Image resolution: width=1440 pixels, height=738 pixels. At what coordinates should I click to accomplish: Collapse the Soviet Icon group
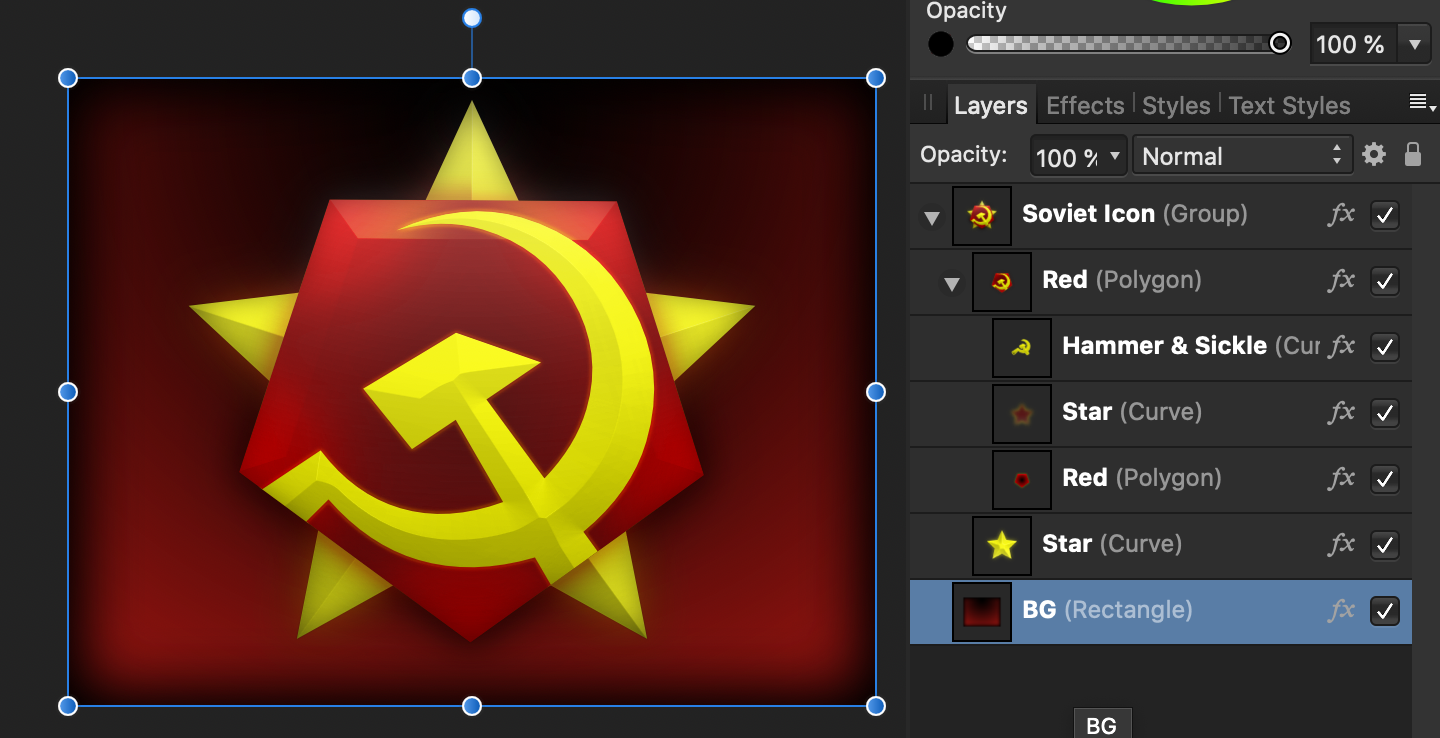point(931,216)
